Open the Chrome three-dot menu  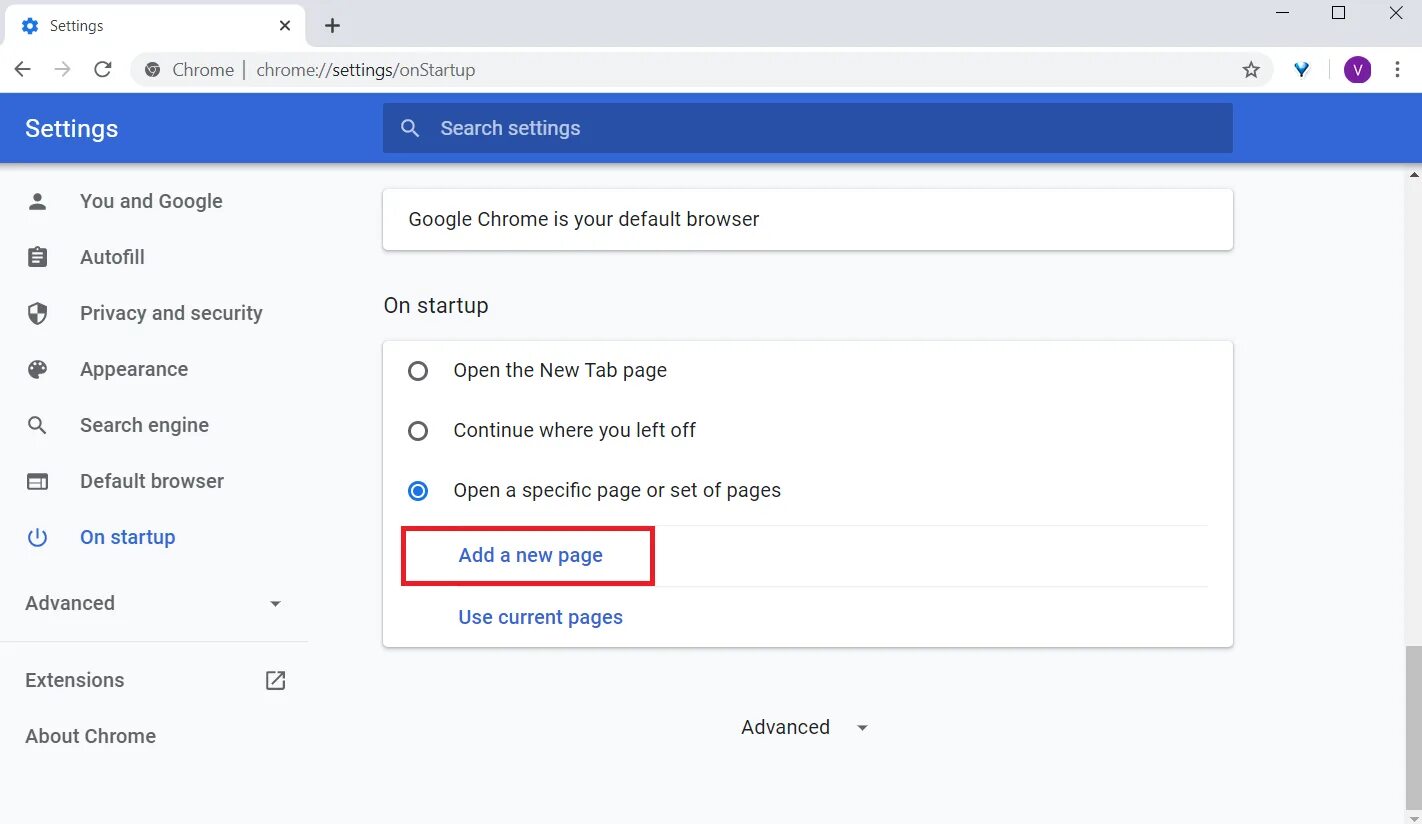pos(1398,70)
